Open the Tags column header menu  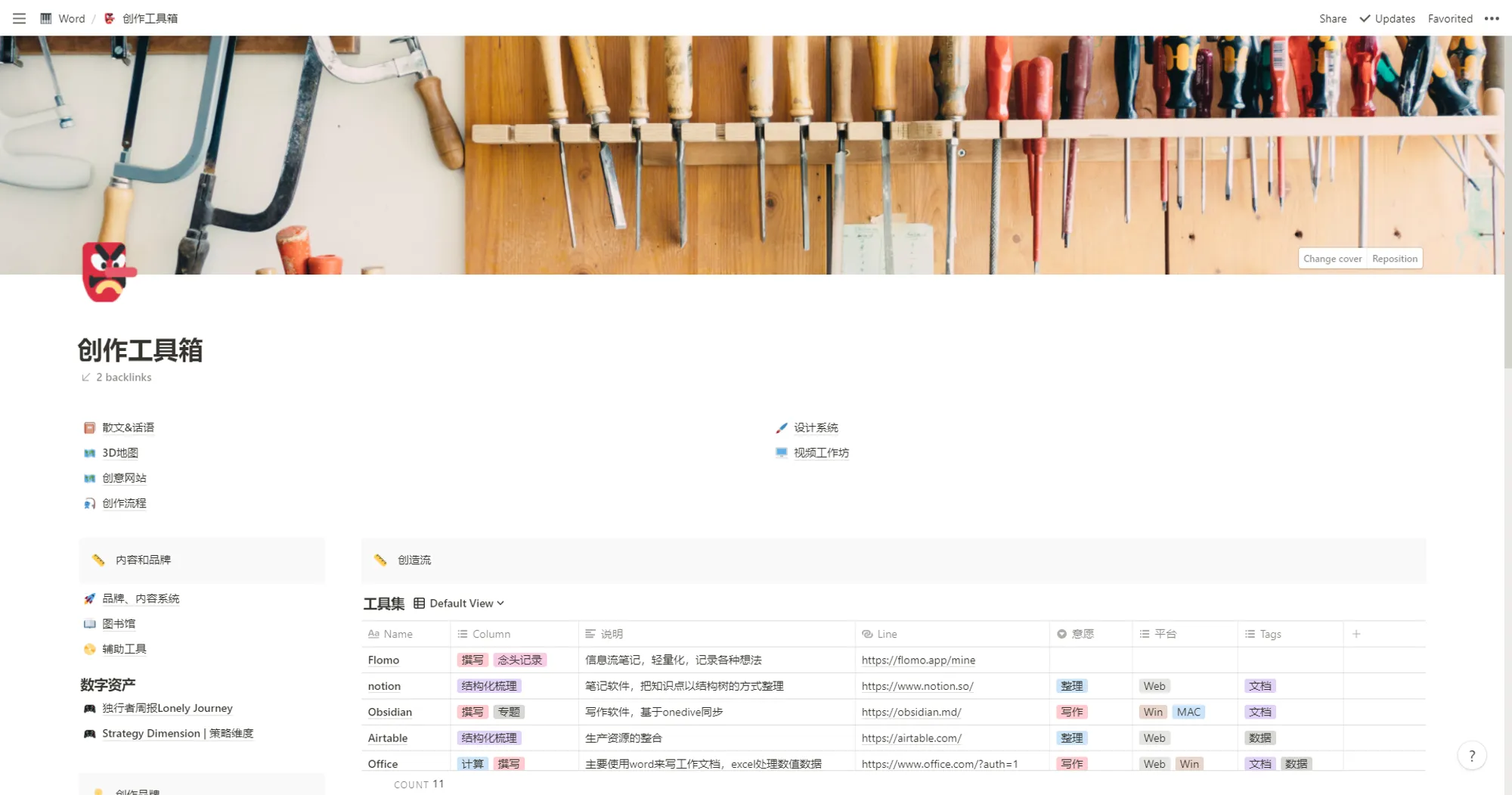click(1290, 634)
